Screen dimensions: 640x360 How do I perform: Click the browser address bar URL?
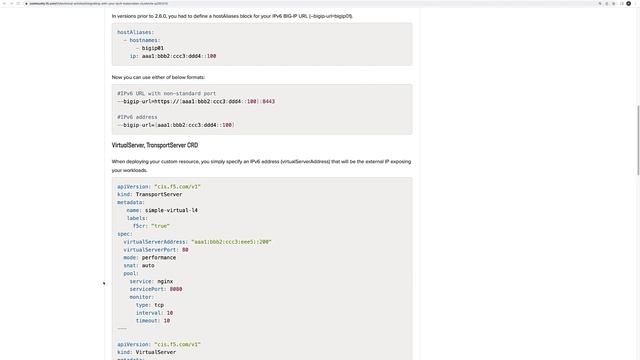[x=98, y=4]
